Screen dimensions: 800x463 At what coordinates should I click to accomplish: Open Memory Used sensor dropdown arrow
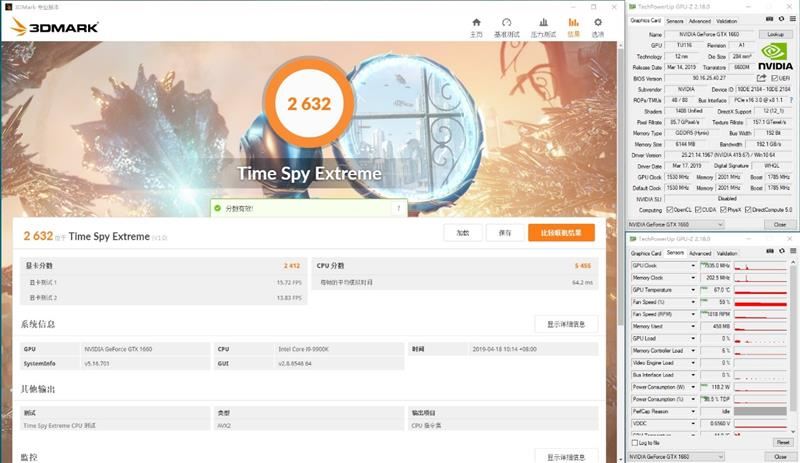[x=693, y=327]
